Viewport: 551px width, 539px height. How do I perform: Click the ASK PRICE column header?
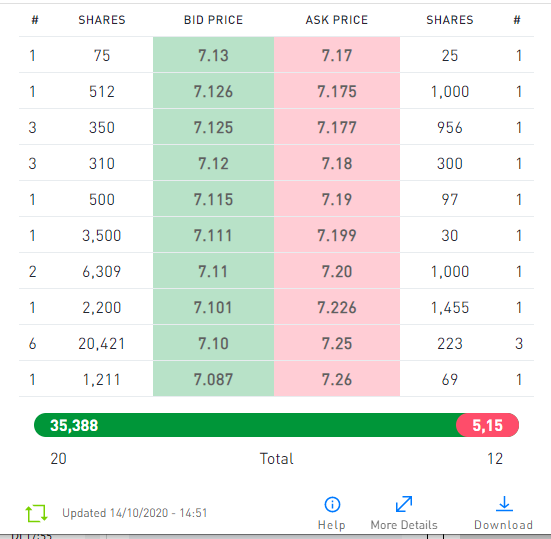click(x=337, y=20)
